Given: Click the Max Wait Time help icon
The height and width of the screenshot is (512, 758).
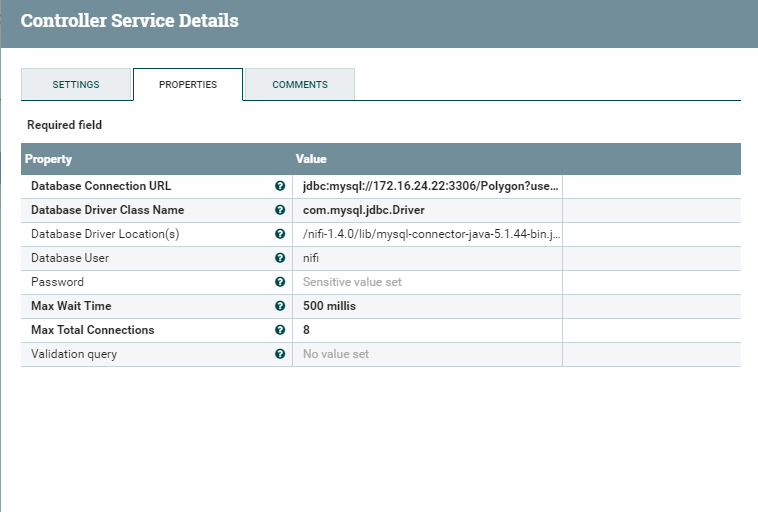Looking at the screenshot, I should pyautogui.click(x=280, y=306).
